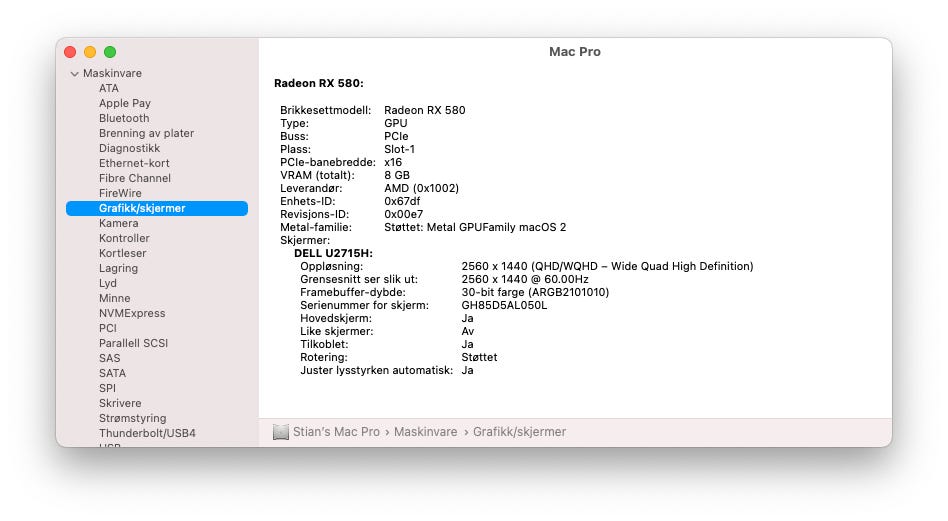The width and height of the screenshot is (948, 521).
Task: Select Minne in the sidebar
Action: coord(114,298)
